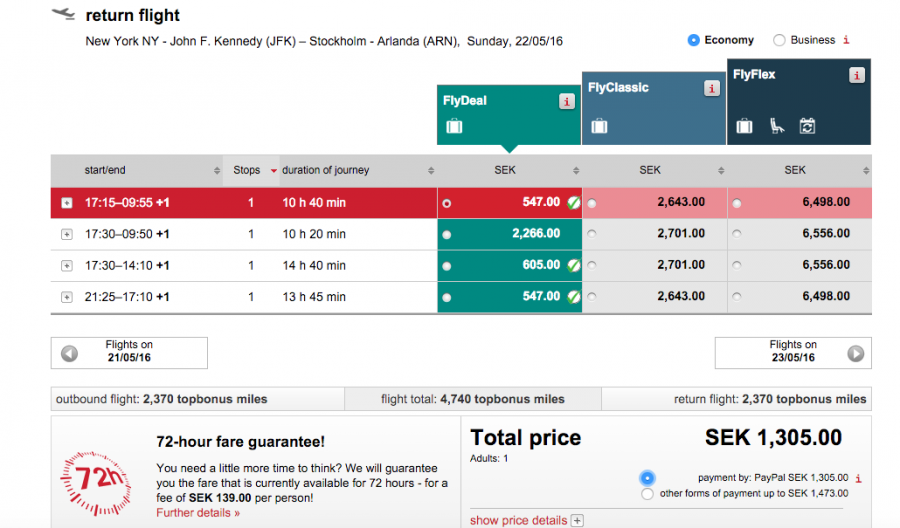Screen dimensions: 900x528
Task: Expand show price details
Action: (x=577, y=520)
